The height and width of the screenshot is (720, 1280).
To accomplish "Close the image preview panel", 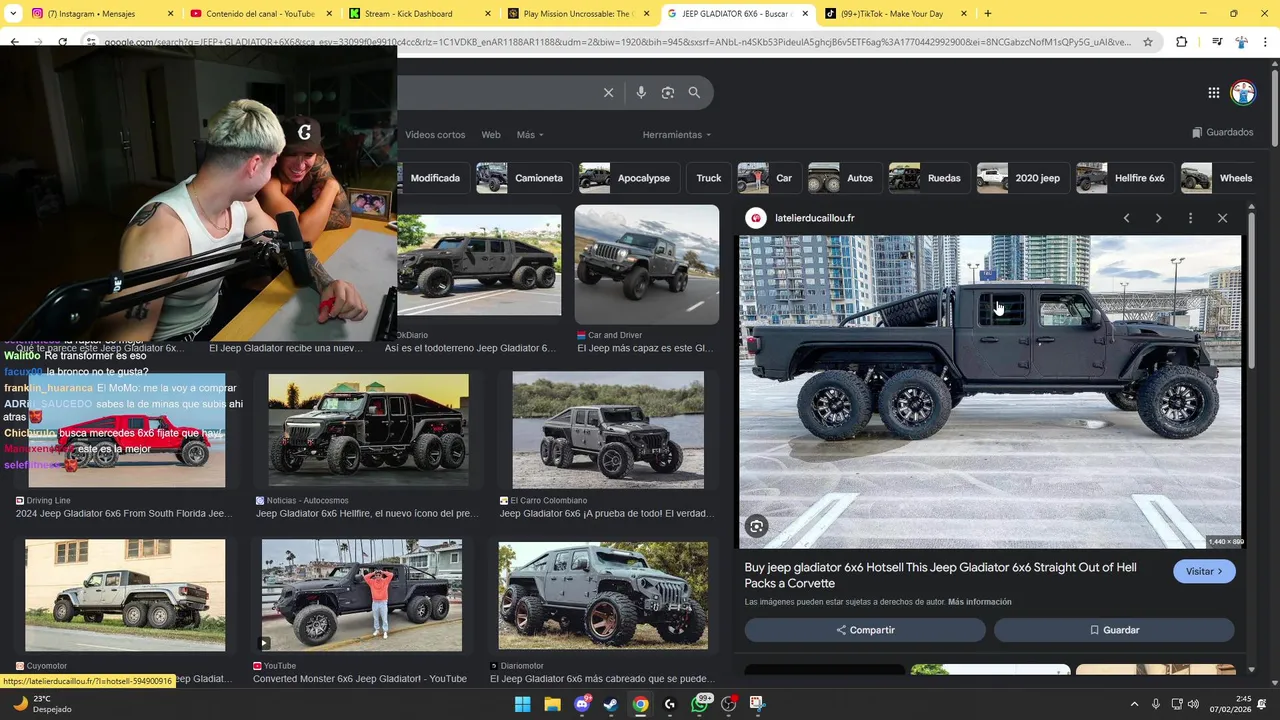I will point(1222,218).
